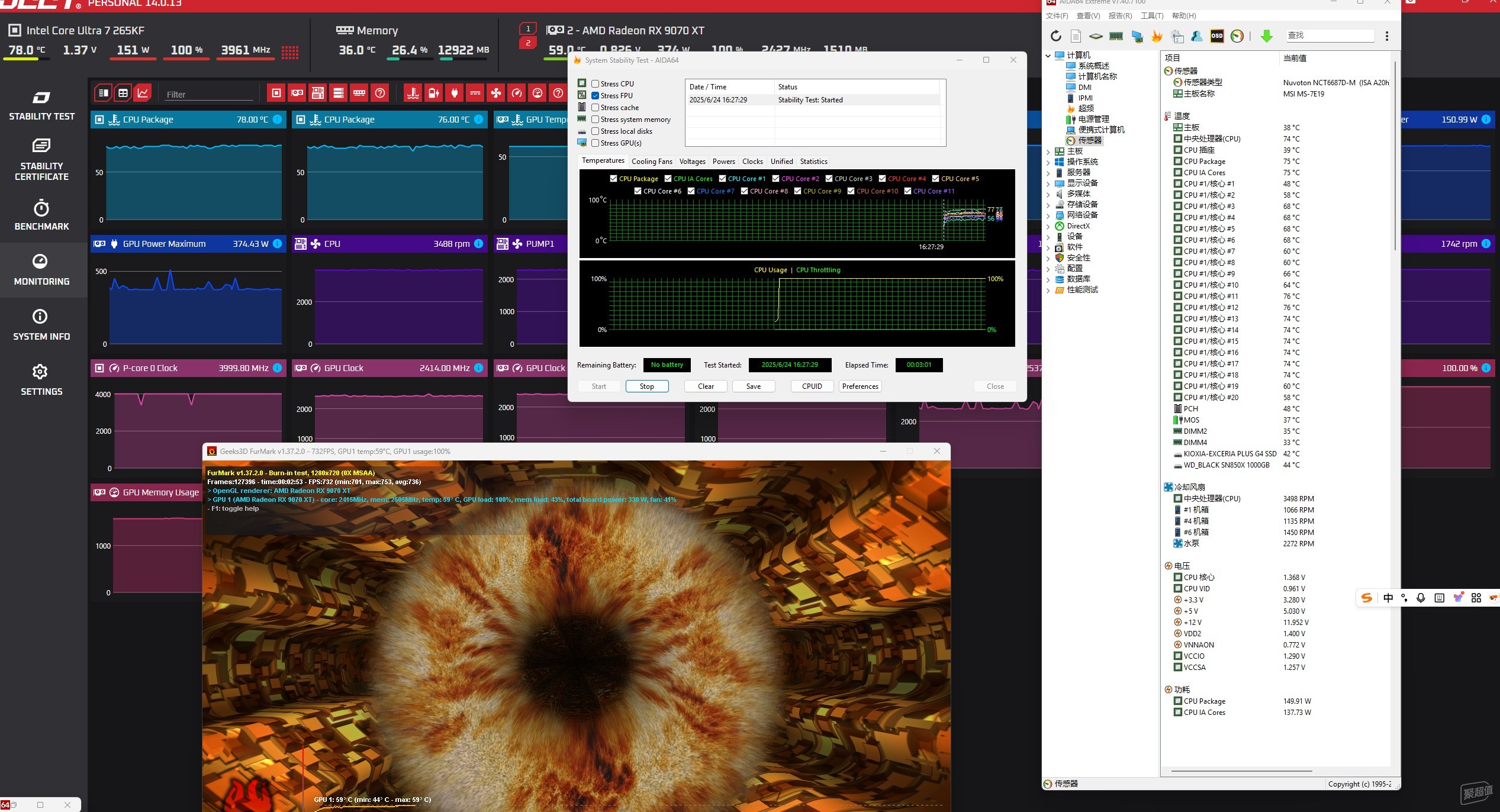Switch OCCT monitoring to table view icon

(x=123, y=93)
